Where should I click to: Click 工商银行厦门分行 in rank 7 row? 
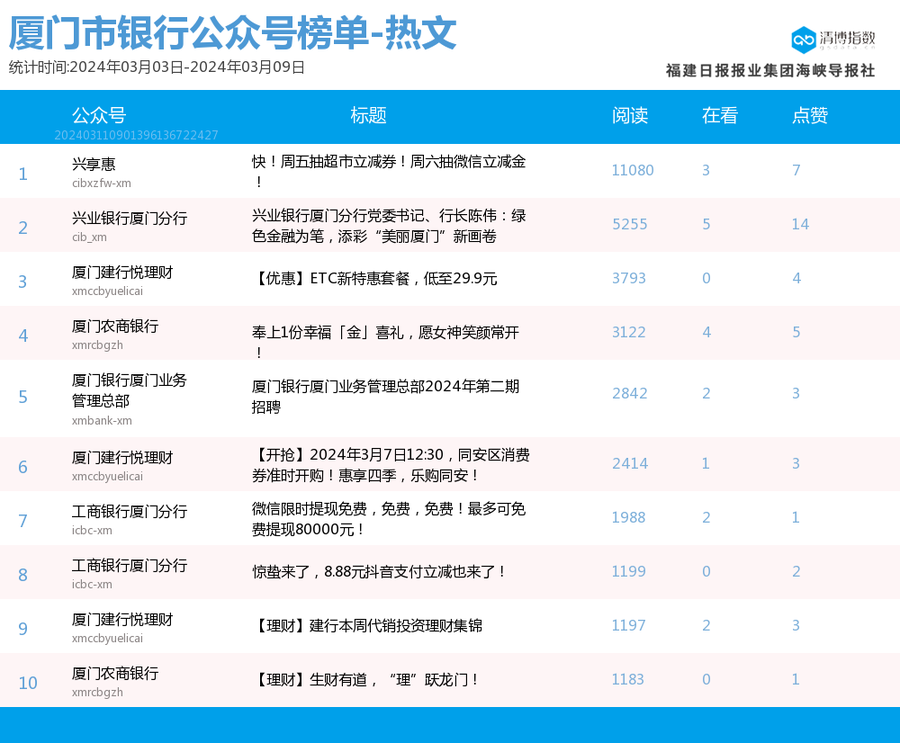coord(129,512)
